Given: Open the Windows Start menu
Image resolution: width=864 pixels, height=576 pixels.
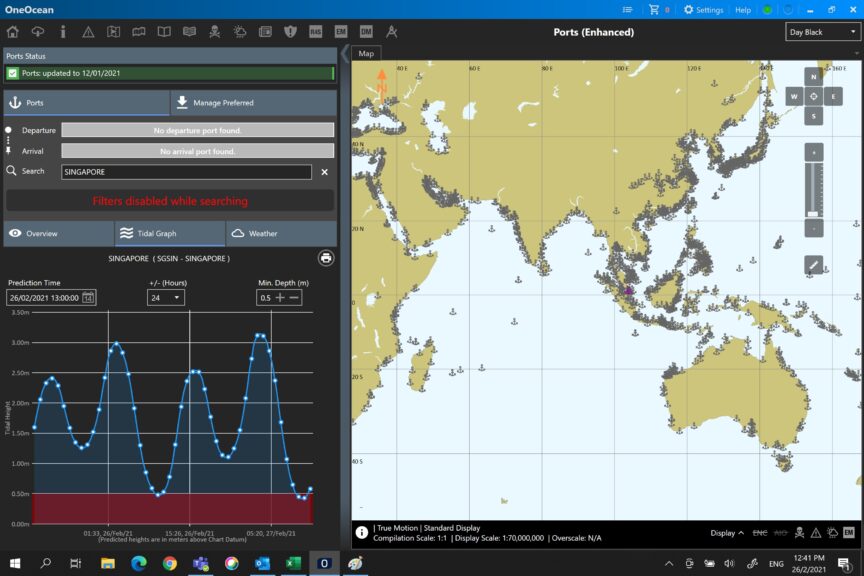Looking at the screenshot, I should pos(15,563).
